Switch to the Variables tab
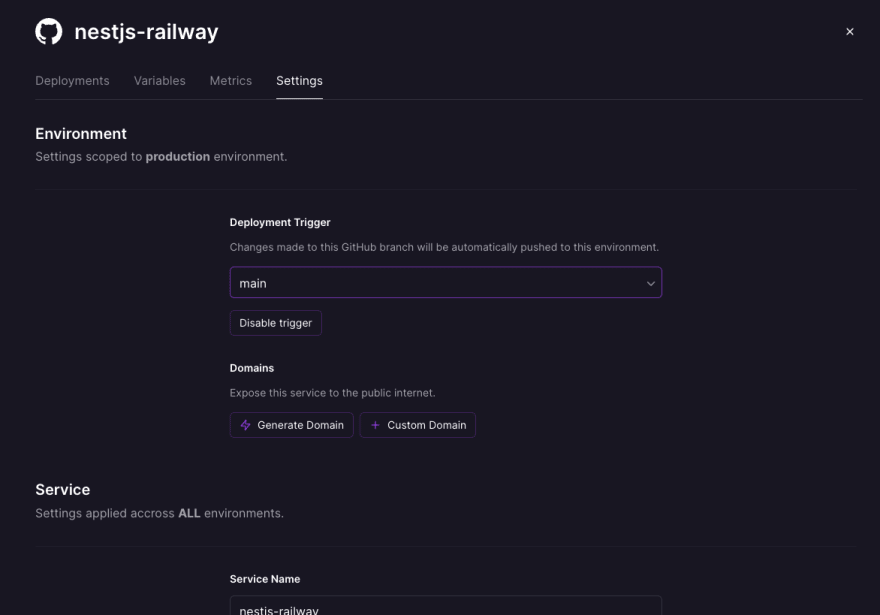Image resolution: width=880 pixels, height=615 pixels. point(159,81)
